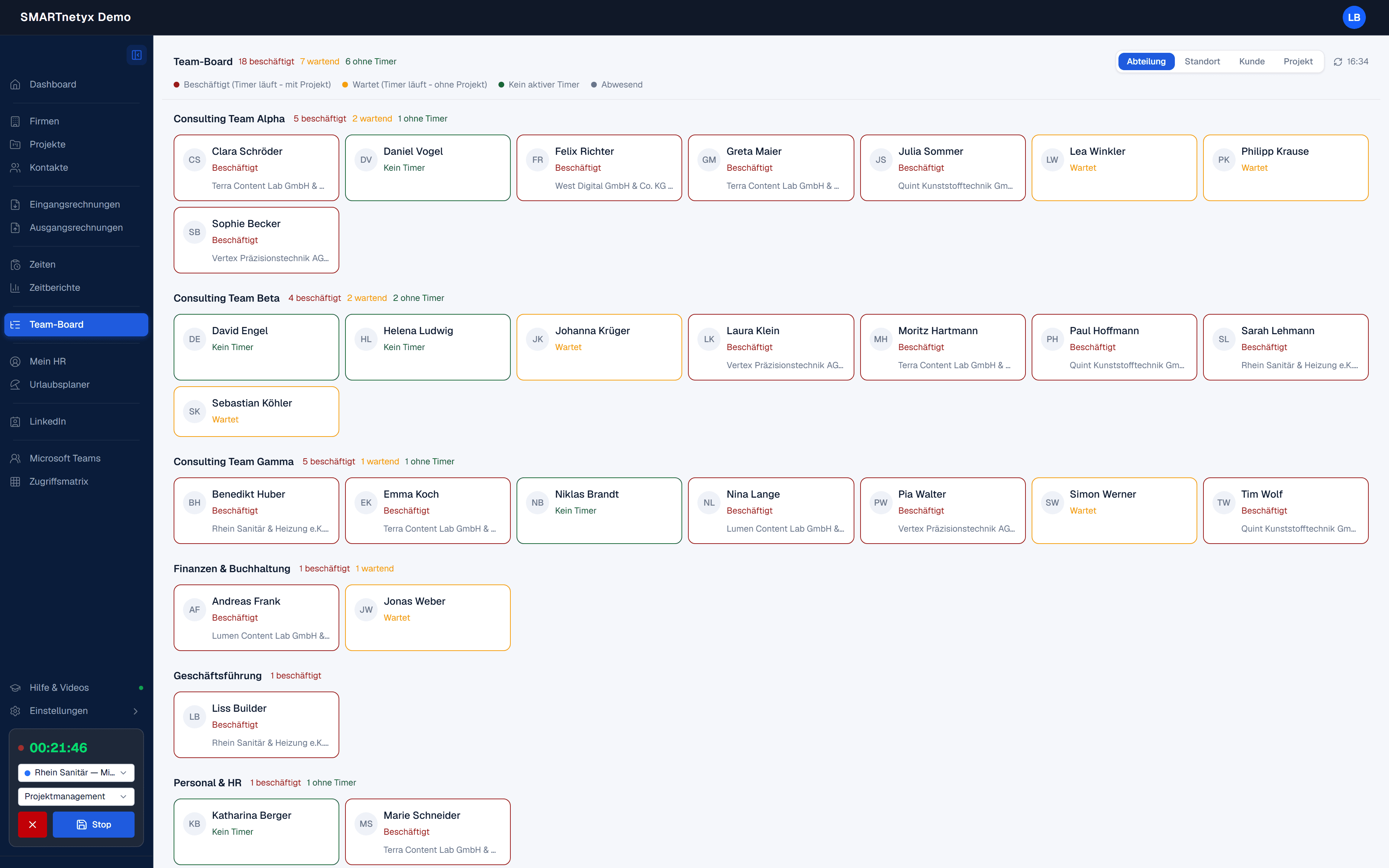The height and width of the screenshot is (868, 1389).
Task: Click the Einstellungen gear icon
Action: pyautogui.click(x=16, y=711)
